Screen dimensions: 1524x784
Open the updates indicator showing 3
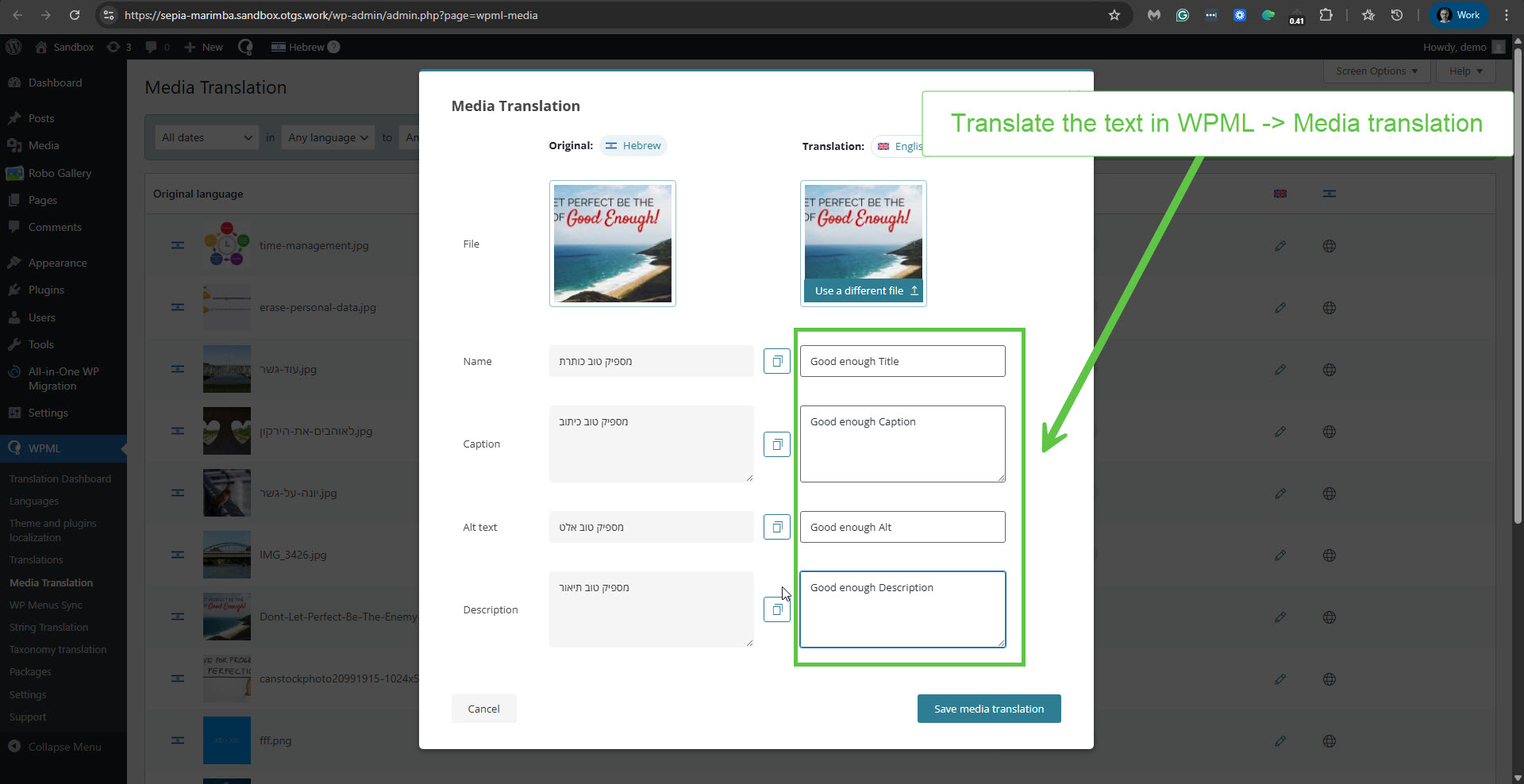tap(119, 47)
